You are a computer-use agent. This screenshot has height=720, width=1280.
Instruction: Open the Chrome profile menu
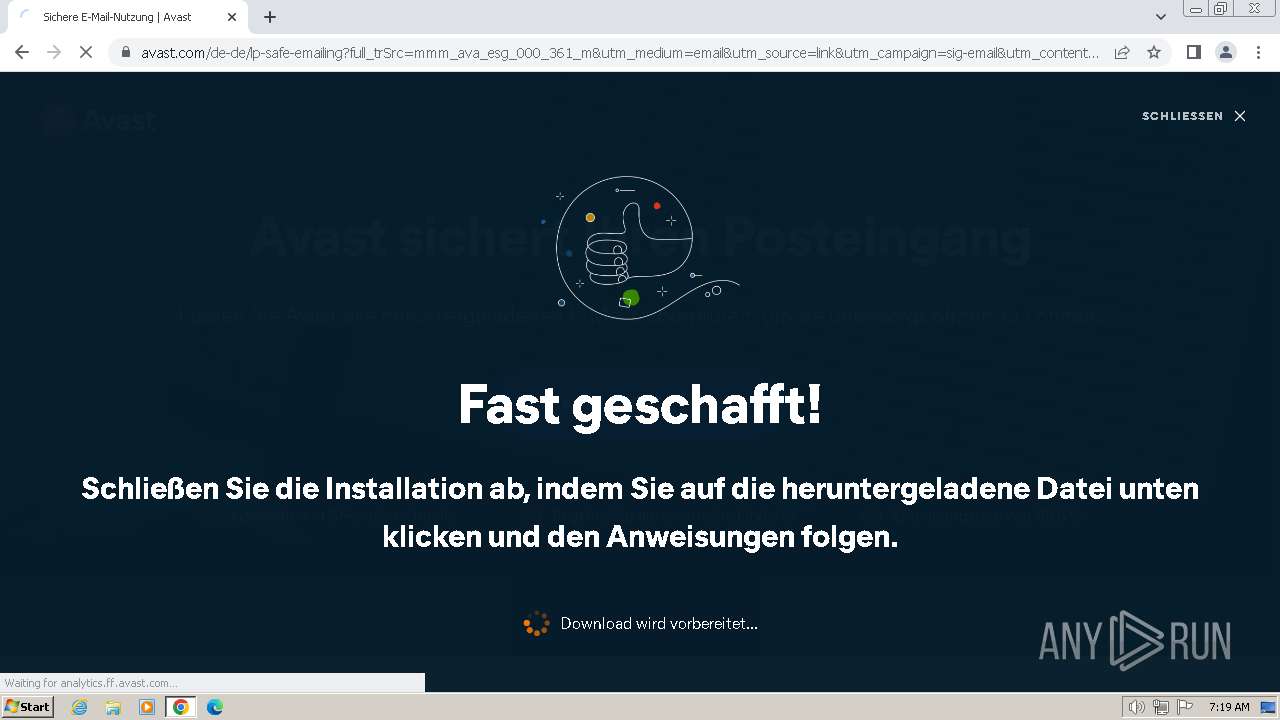(x=1226, y=52)
